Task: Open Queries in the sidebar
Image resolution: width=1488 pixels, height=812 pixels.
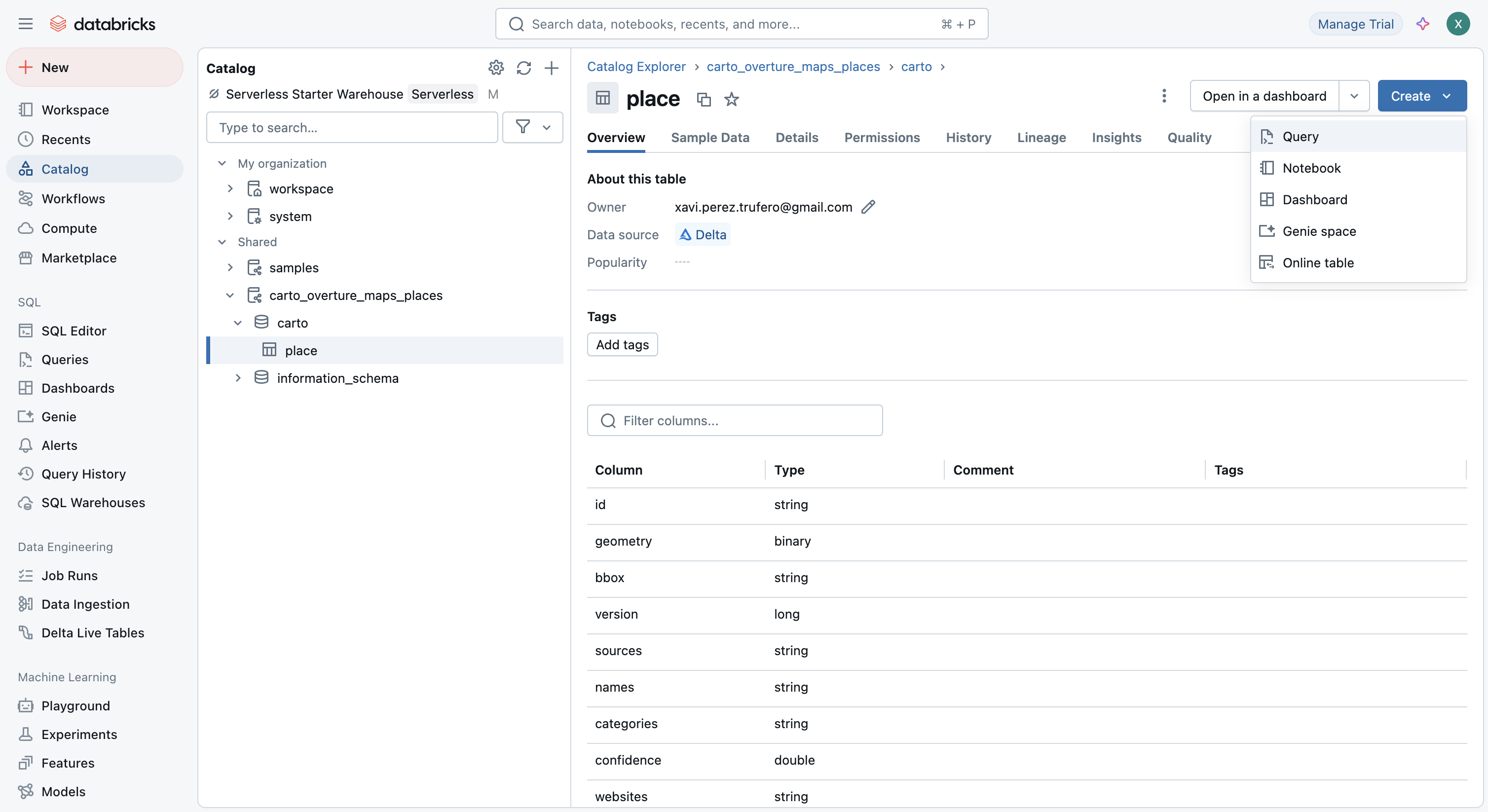Action: [x=95, y=359]
